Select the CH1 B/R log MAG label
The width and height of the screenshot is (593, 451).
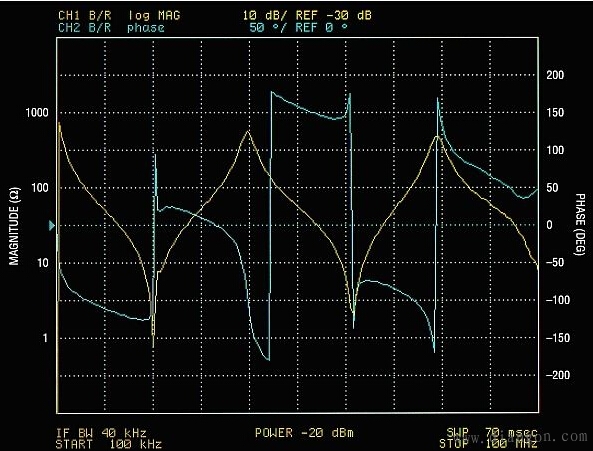(x=119, y=15)
